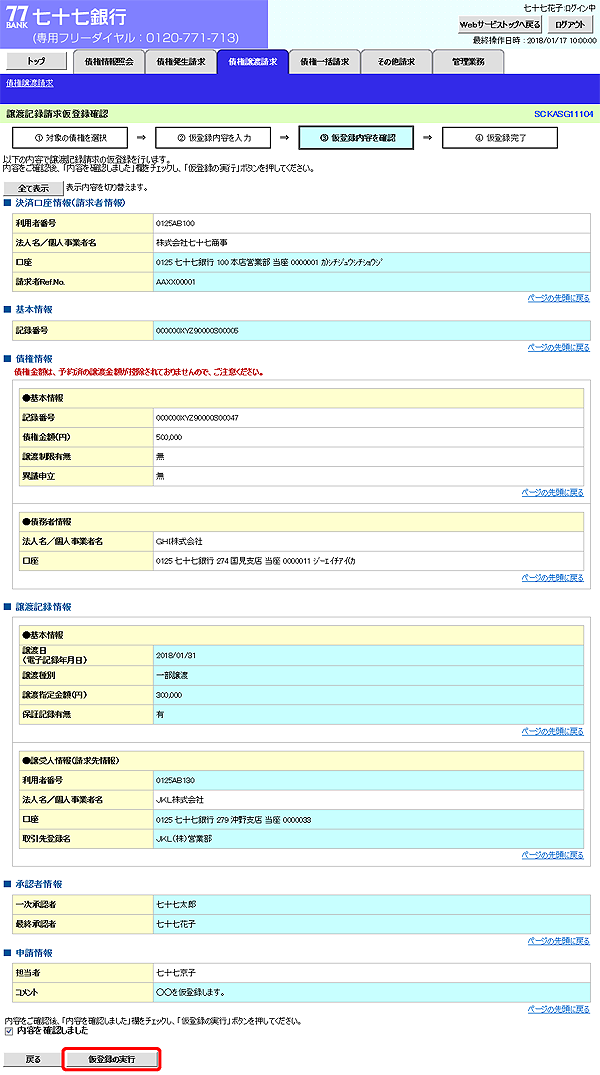Select debtor name GHI株式会社
Screen dimensions: 600x1075
coord(180,542)
